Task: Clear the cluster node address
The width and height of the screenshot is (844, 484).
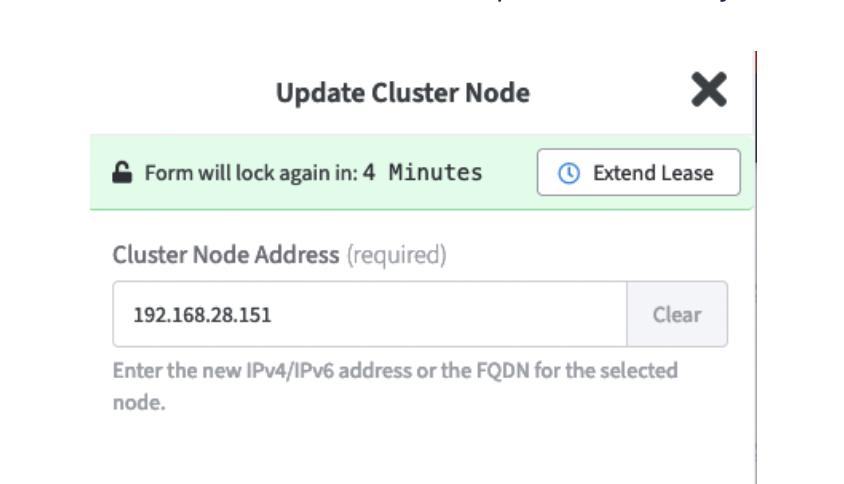Action: pos(676,314)
